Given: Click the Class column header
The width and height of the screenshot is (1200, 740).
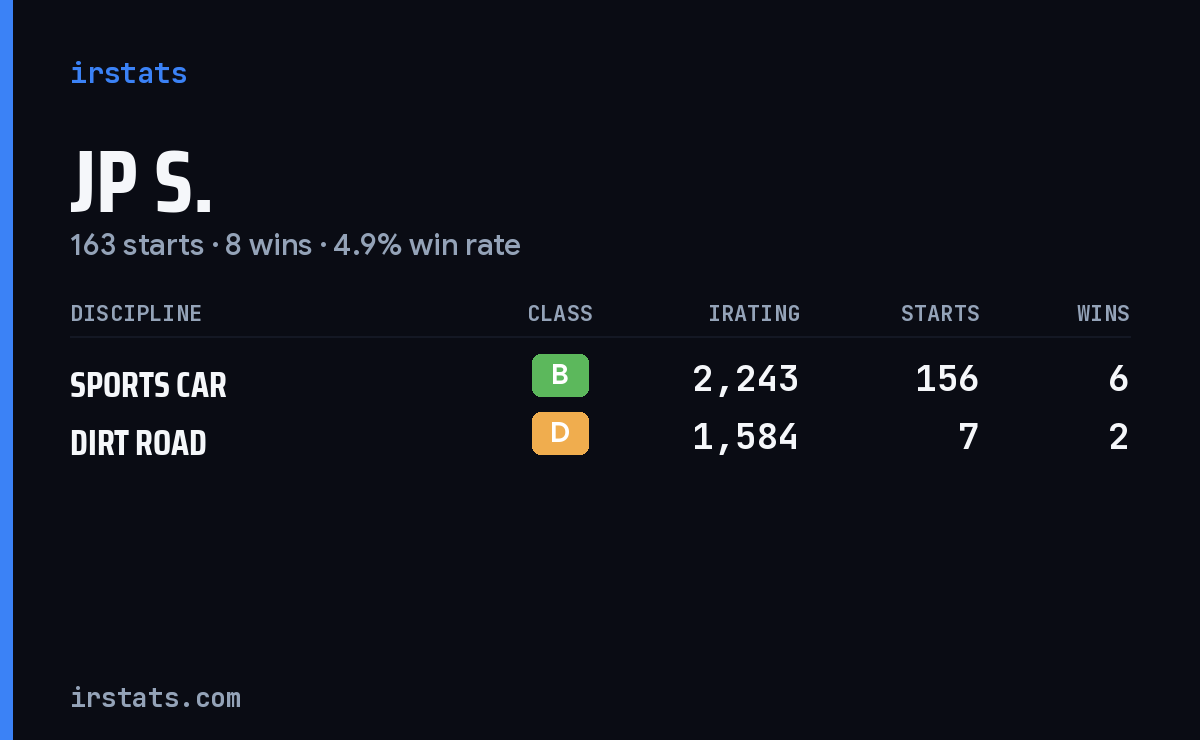Looking at the screenshot, I should click(x=560, y=313).
